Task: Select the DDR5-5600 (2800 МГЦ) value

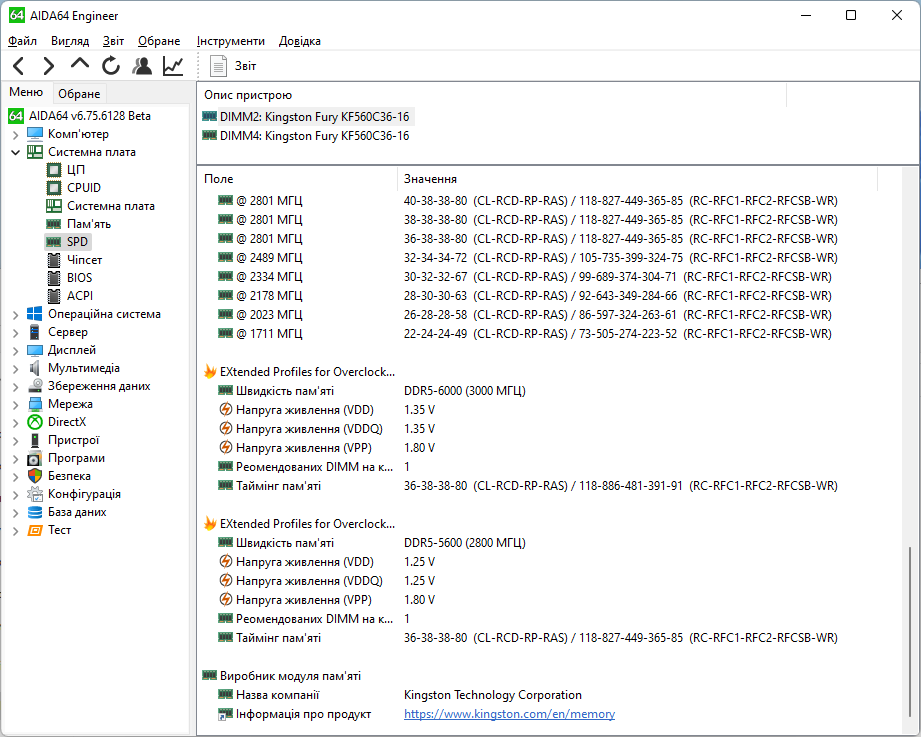Action: tap(465, 543)
